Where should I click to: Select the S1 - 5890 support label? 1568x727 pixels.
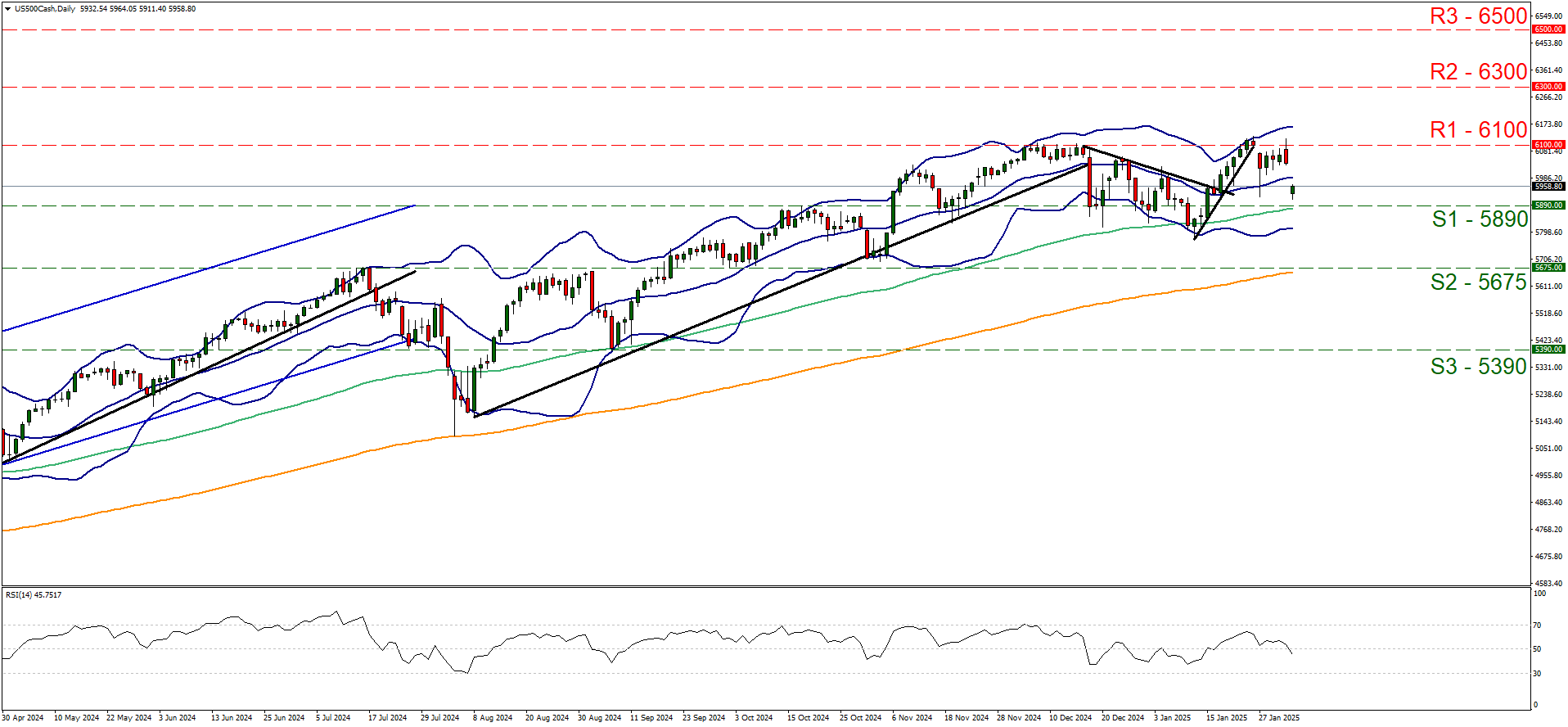click(x=1480, y=219)
